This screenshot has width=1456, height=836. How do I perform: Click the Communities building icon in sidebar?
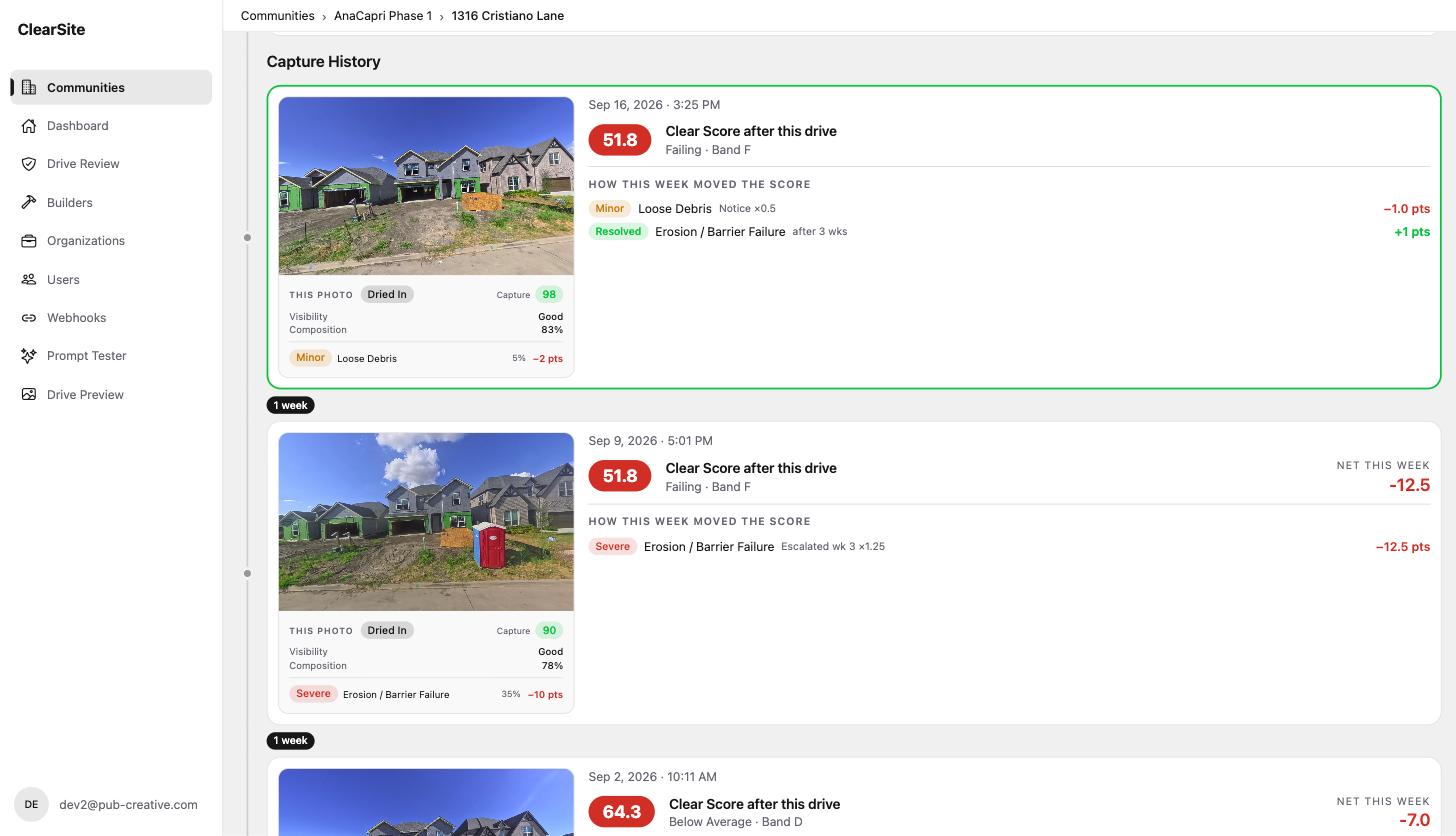tap(29, 87)
